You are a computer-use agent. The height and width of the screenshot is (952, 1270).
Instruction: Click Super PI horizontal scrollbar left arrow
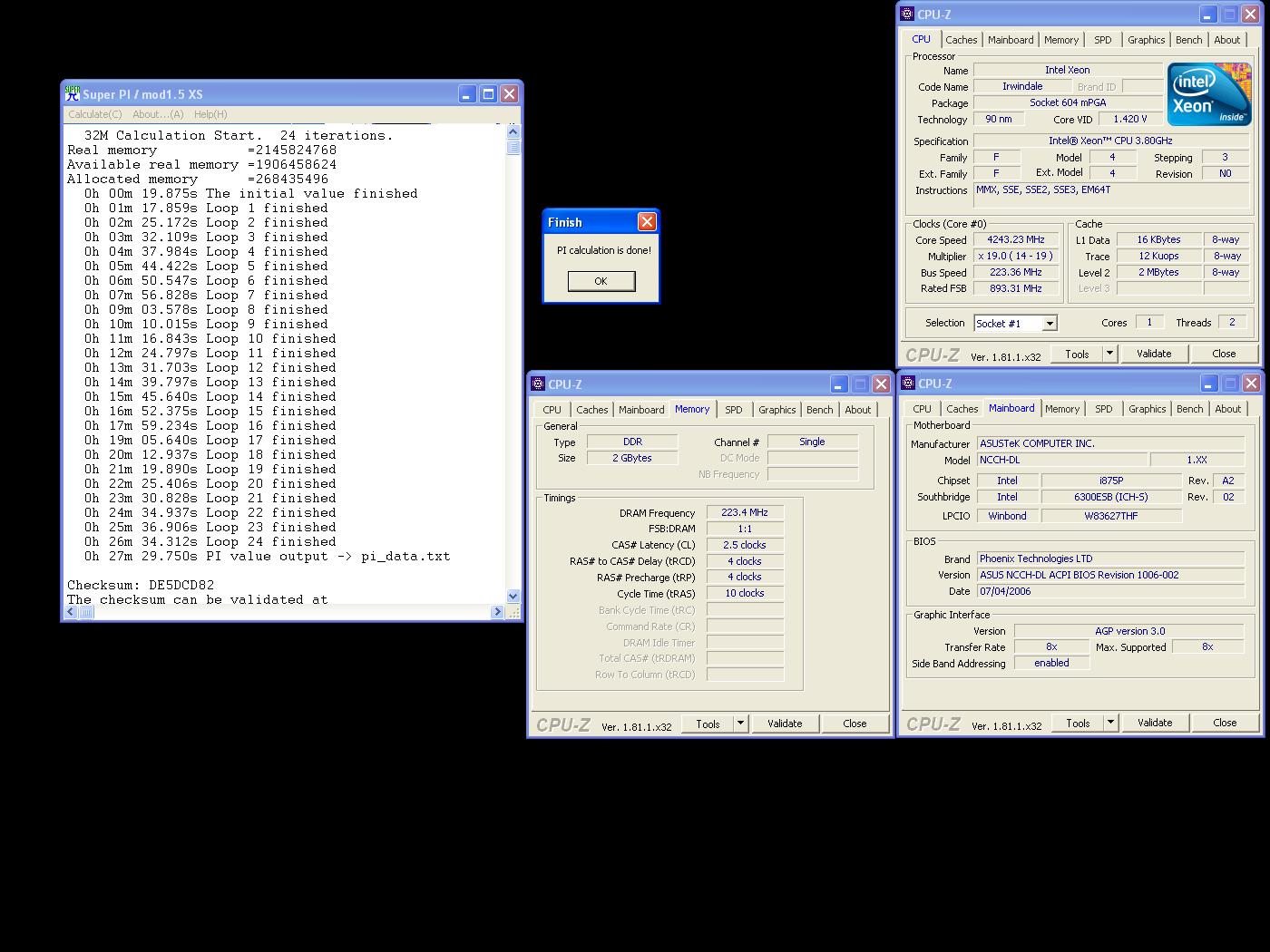tap(71, 612)
